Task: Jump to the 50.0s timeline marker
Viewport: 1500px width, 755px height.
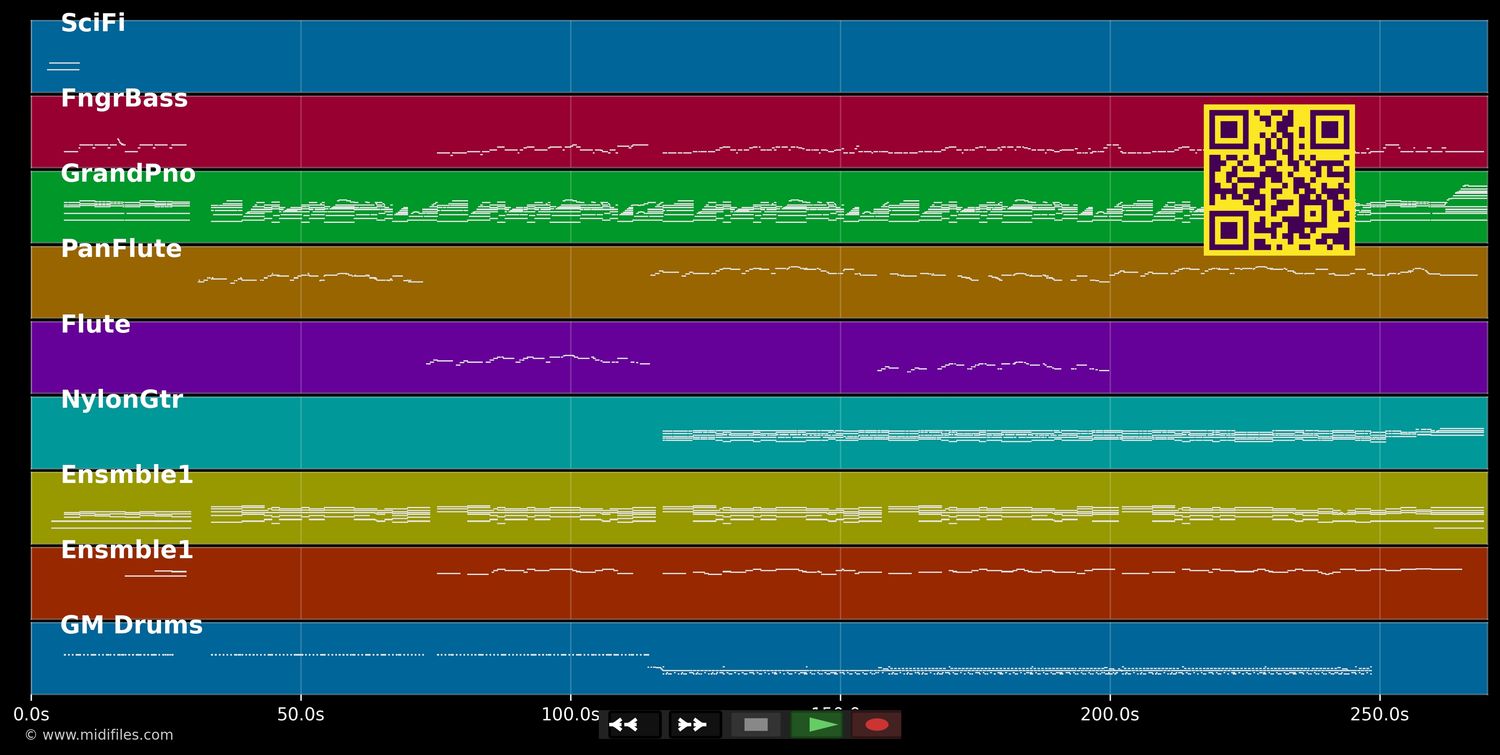Action: [300, 714]
